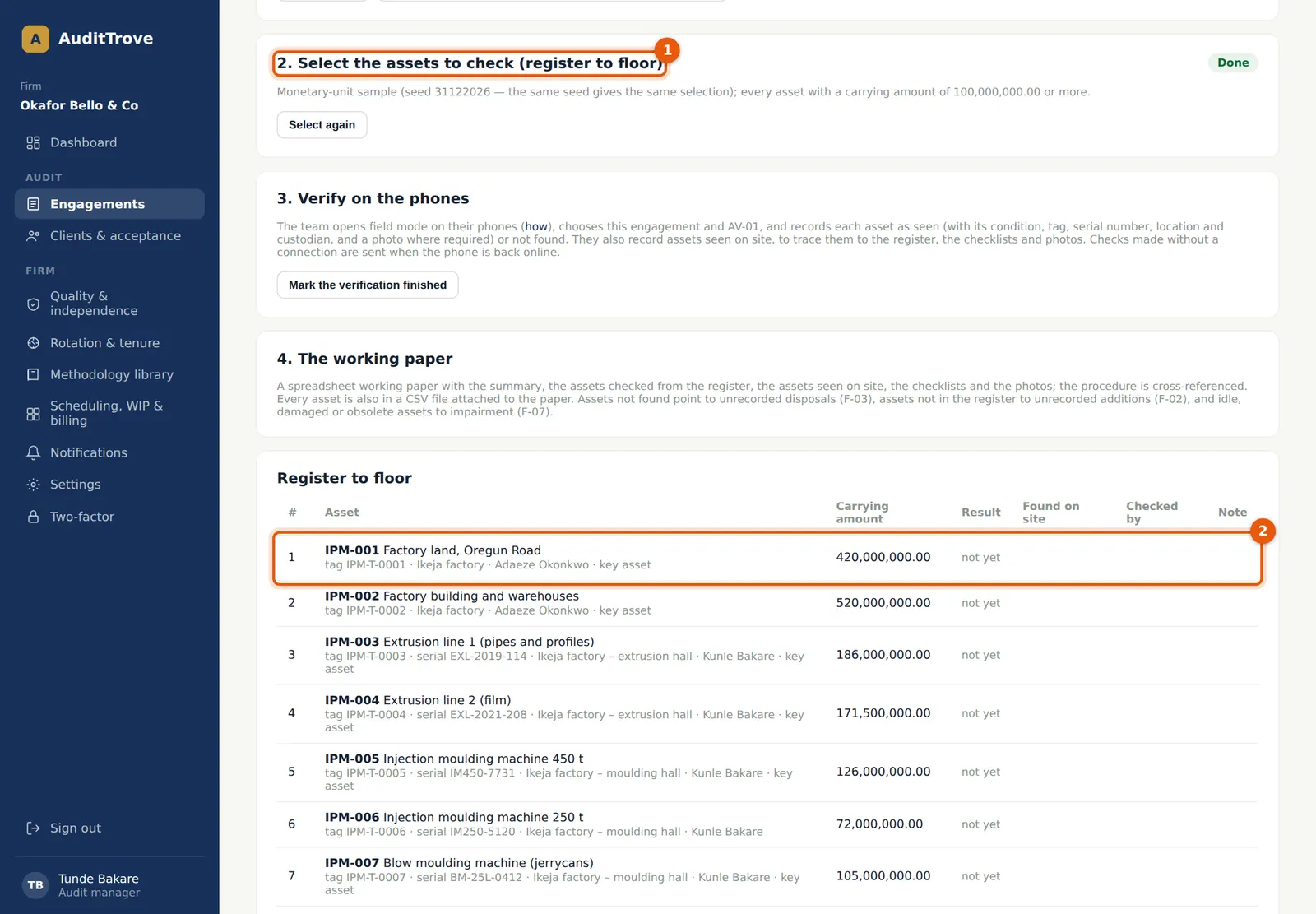This screenshot has width=1316, height=914.
Task: Click the Scheduling, WIP & billing icon
Action: point(33,414)
